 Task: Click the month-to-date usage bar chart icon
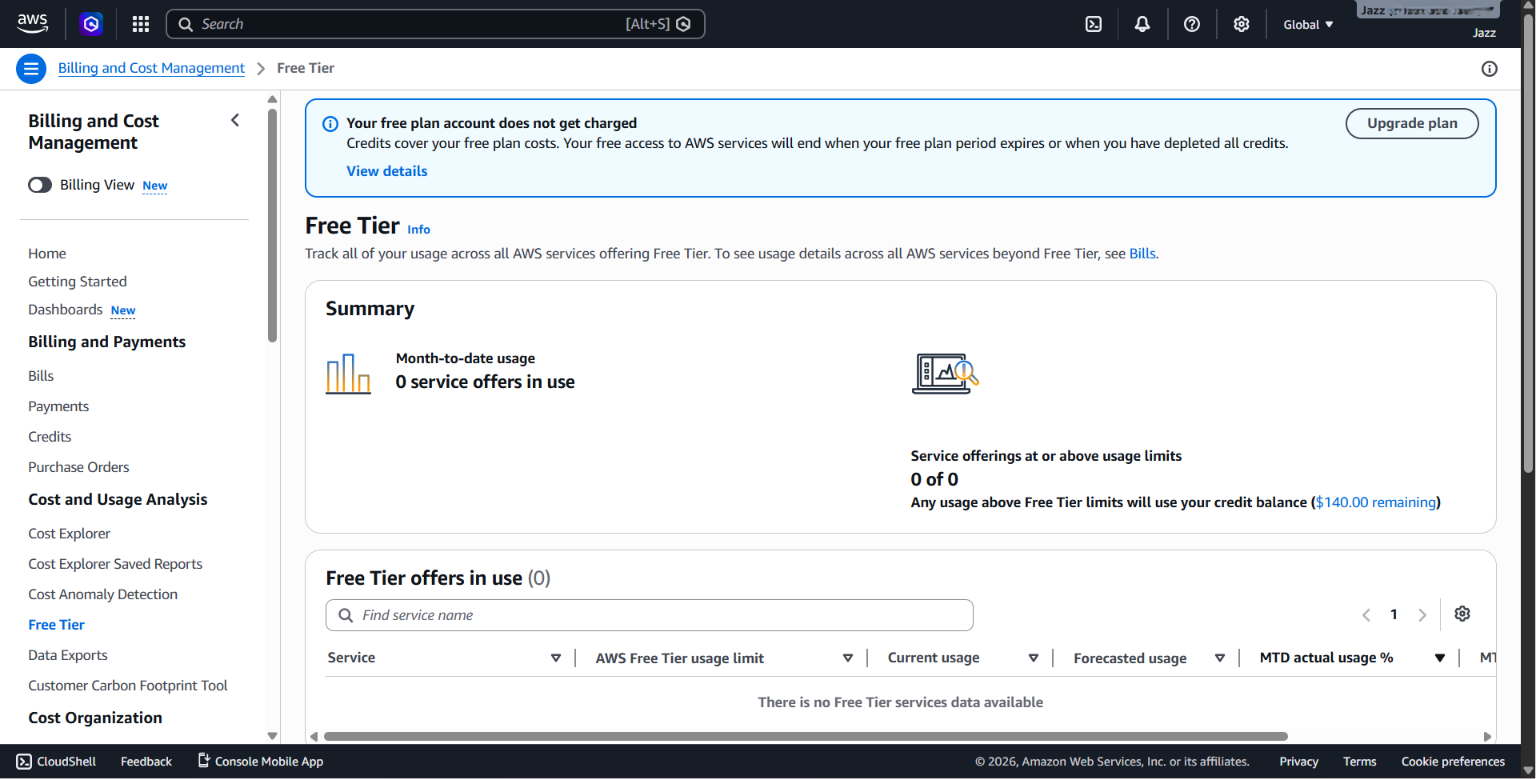(348, 374)
